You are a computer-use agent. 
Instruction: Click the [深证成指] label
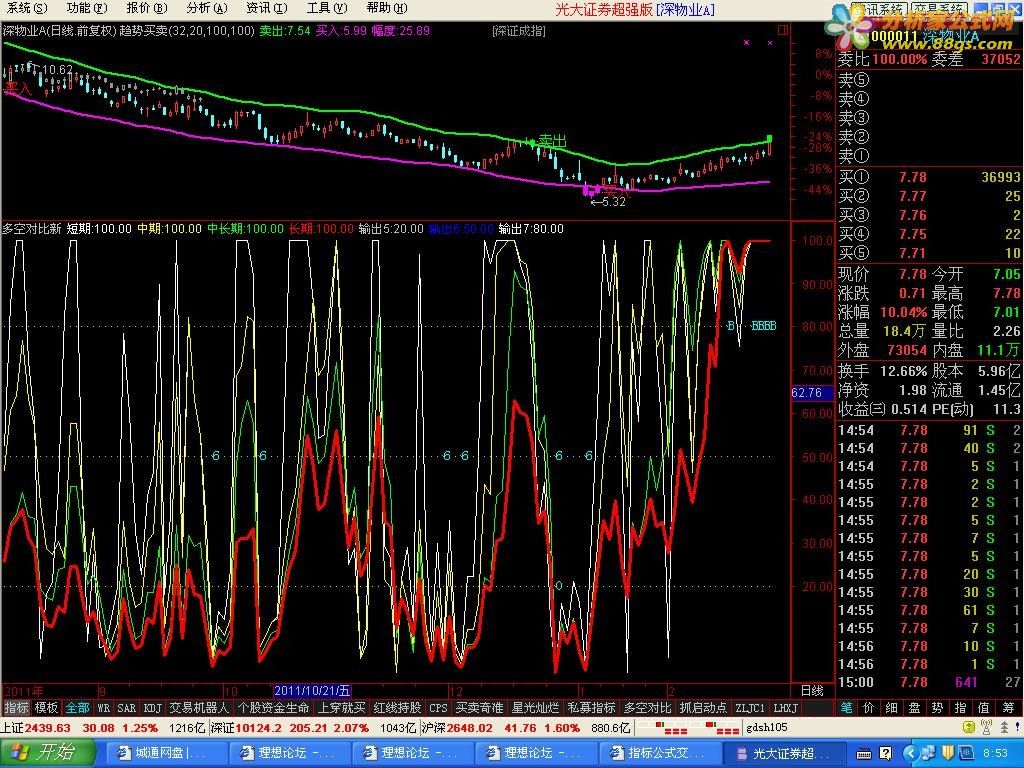519,31
